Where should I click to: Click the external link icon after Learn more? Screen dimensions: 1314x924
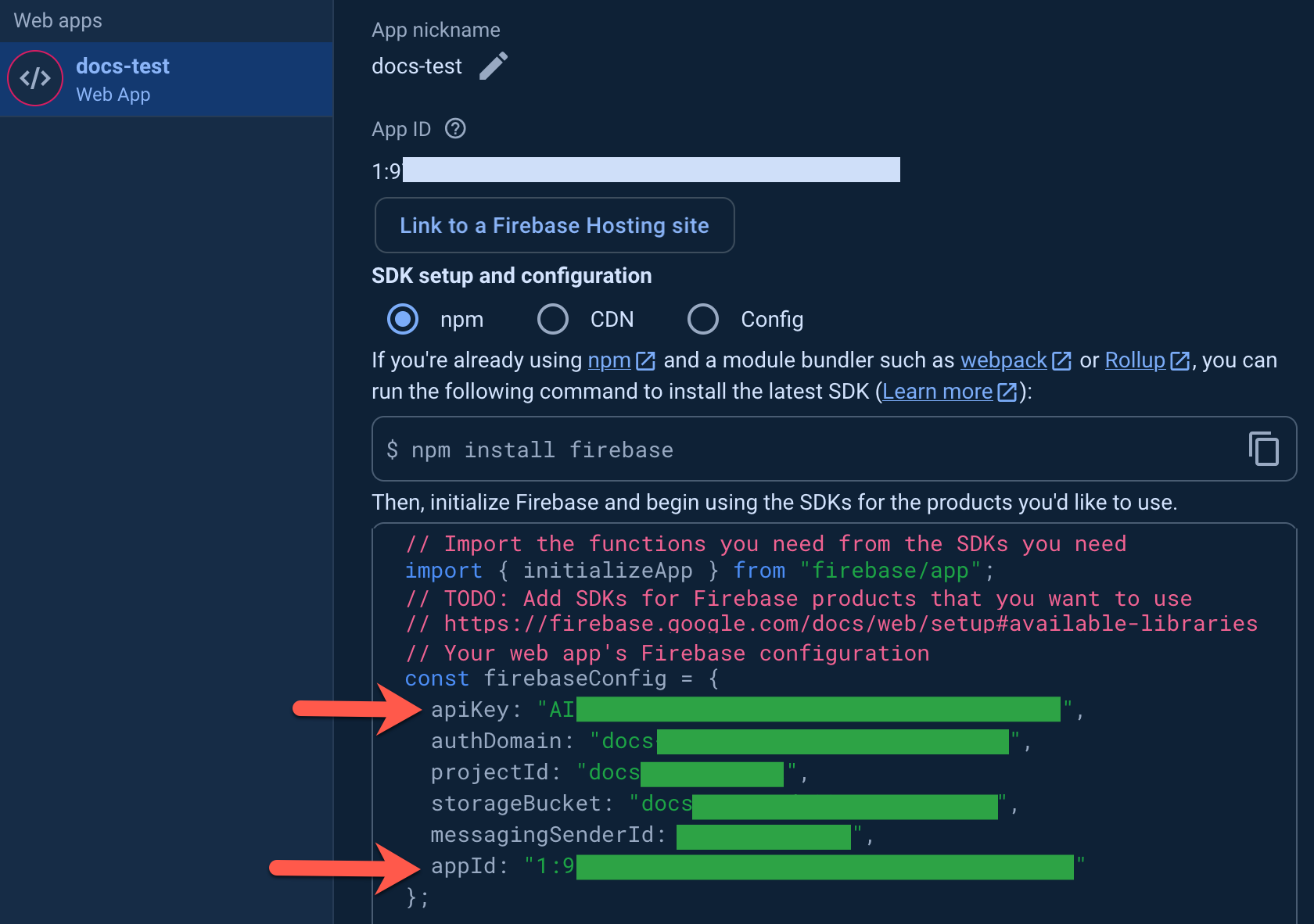(x=1007, y=392)
